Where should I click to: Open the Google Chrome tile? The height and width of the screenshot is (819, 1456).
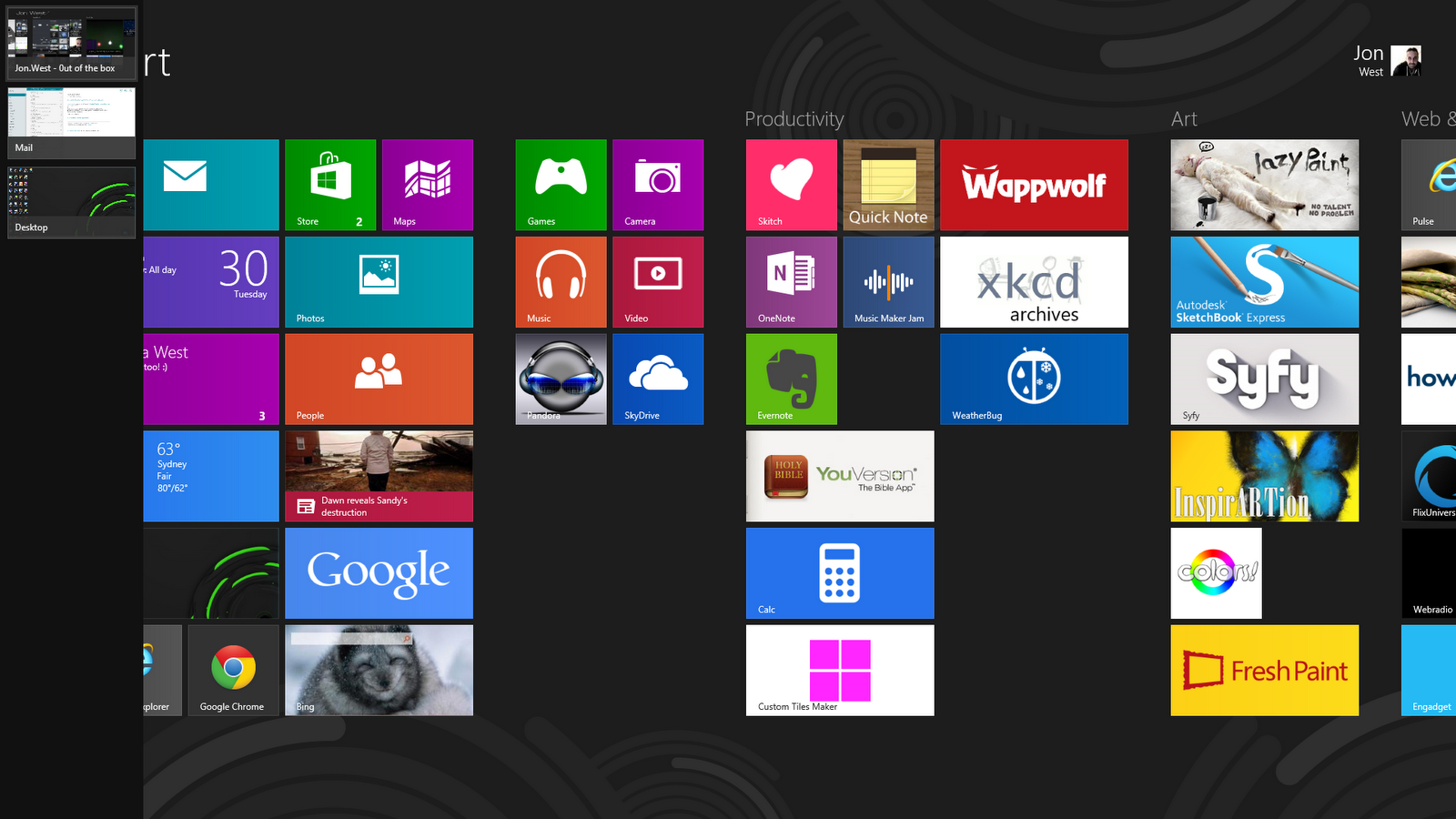(233, 670)
